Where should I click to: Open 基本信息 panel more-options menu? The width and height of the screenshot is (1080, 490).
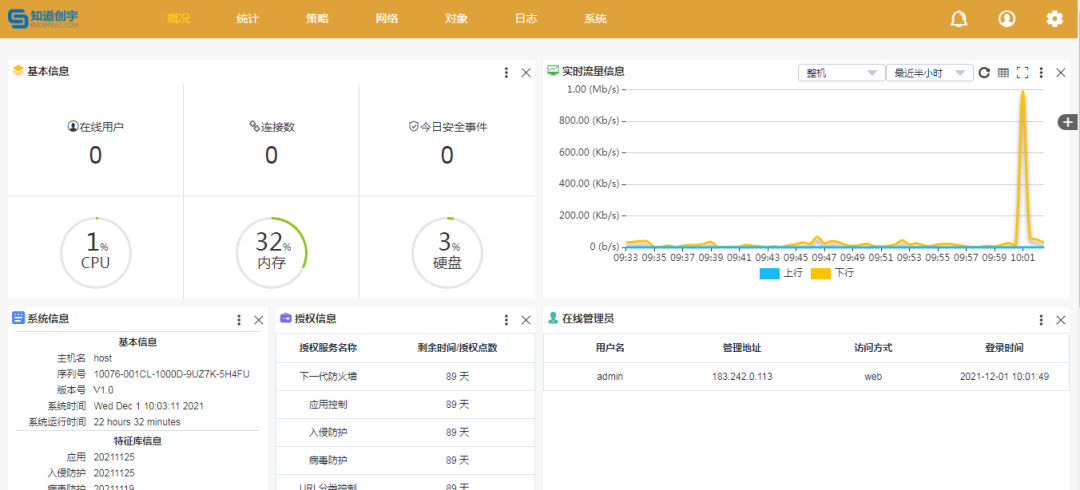coord(507,72)
